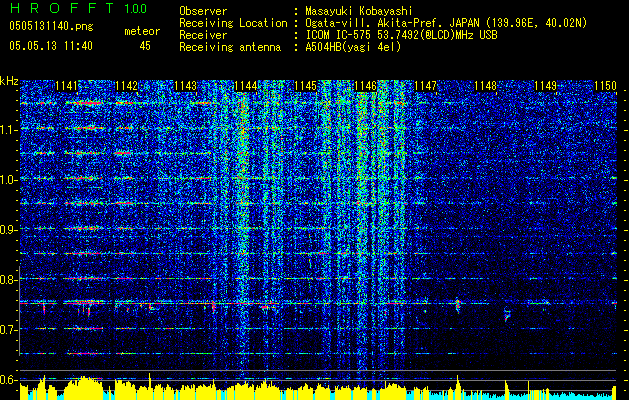
Task: Click the 'meteor' label
Action: (x=142, y=31)
